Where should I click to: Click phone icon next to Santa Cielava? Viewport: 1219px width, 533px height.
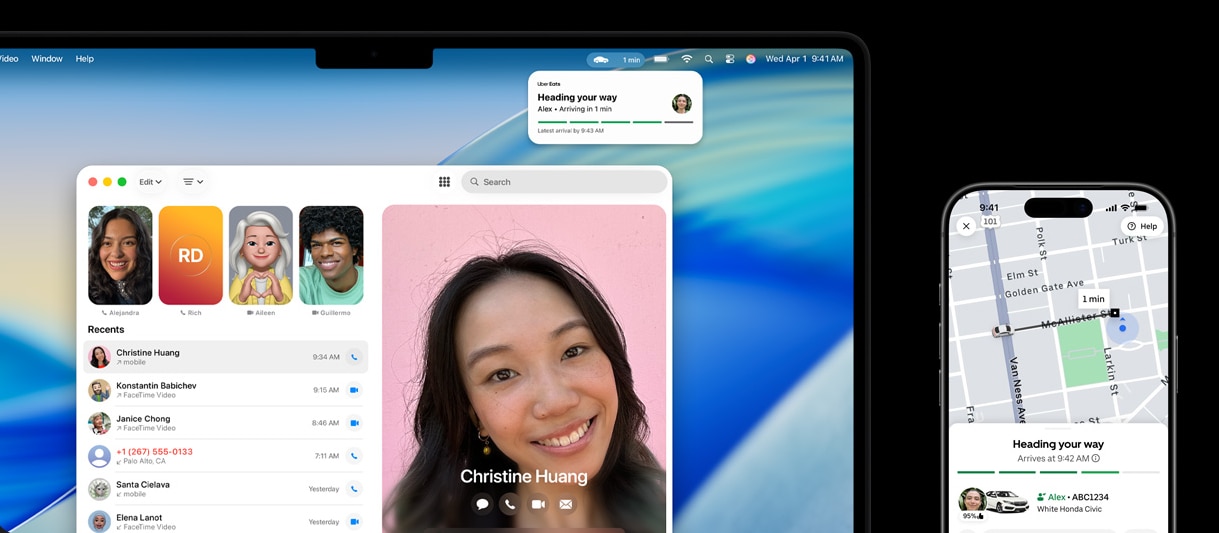[x=354, y=489]
